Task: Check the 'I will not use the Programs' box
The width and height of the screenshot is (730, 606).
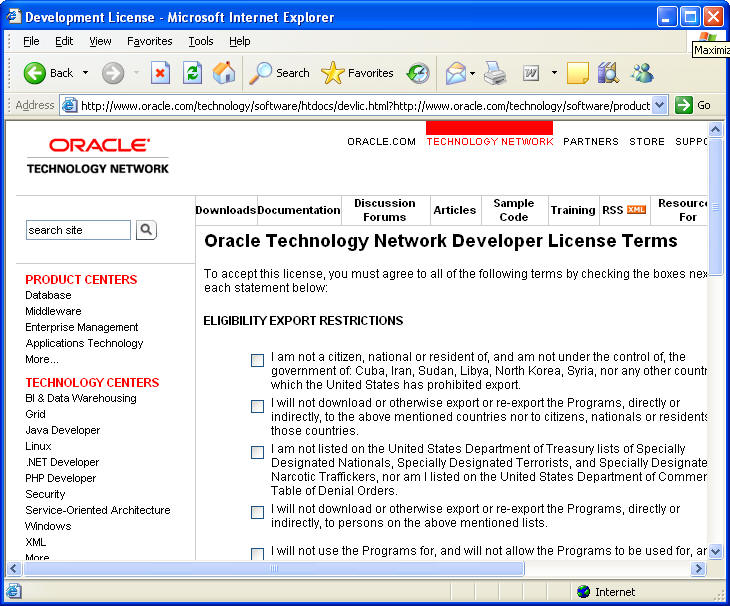Action: point(257,553)
